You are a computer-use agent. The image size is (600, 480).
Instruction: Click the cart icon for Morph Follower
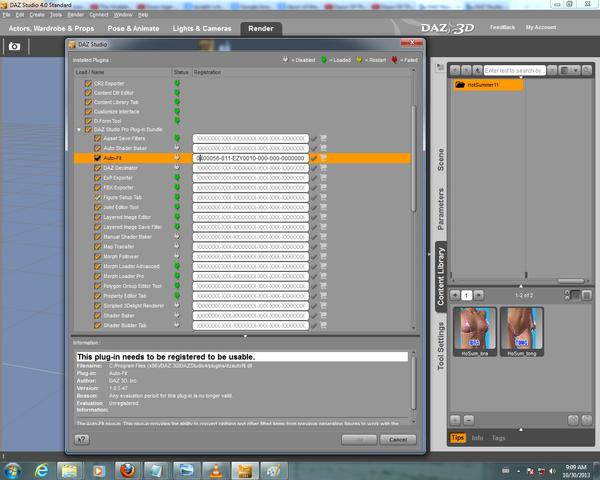(323, 256)
